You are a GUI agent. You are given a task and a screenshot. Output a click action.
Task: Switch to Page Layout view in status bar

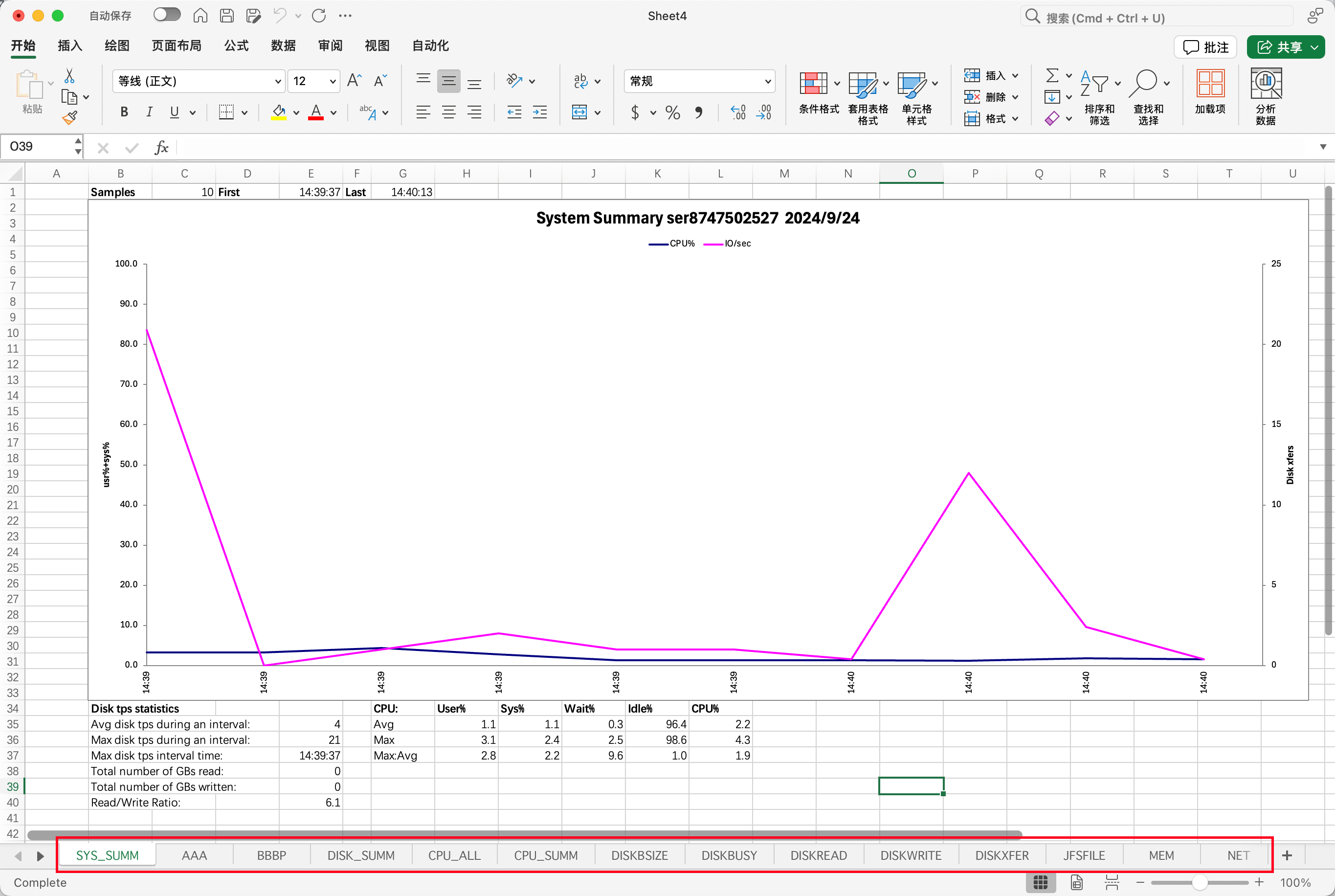click(x=1076, y=882)
